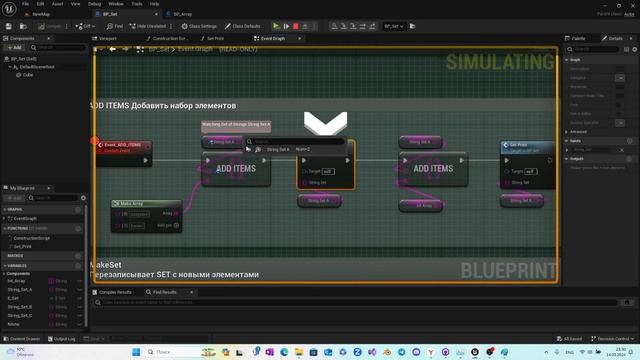Open the Asset menu
The width and height of the screenshot is (640, 360).
coord(58,4)
